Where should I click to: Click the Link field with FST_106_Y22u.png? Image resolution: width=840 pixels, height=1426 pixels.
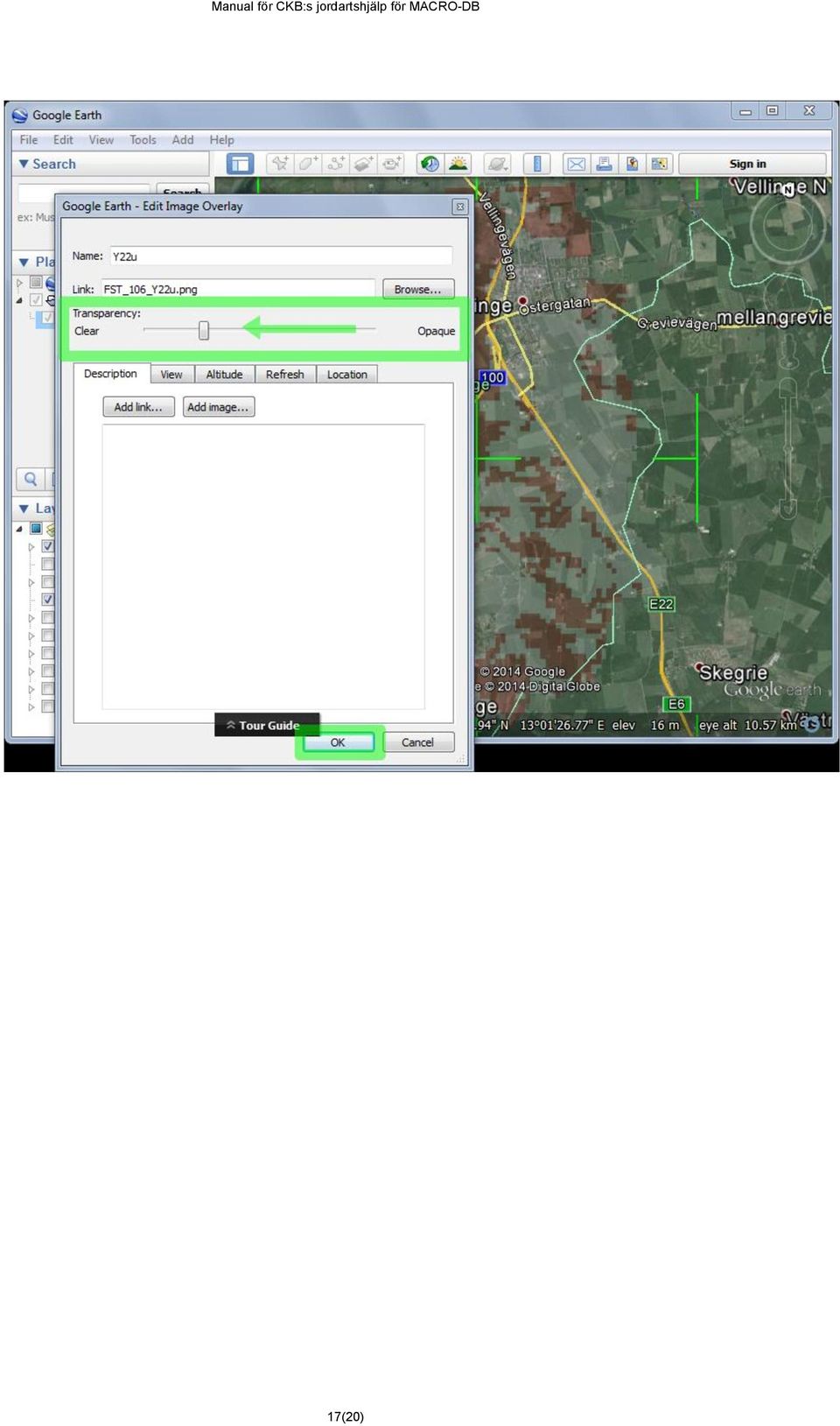tap(238, 289)
